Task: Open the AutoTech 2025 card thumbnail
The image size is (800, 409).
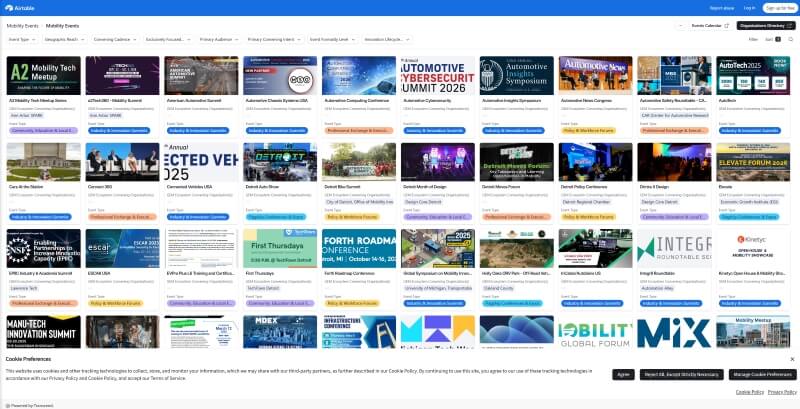Action: (753, 75)
